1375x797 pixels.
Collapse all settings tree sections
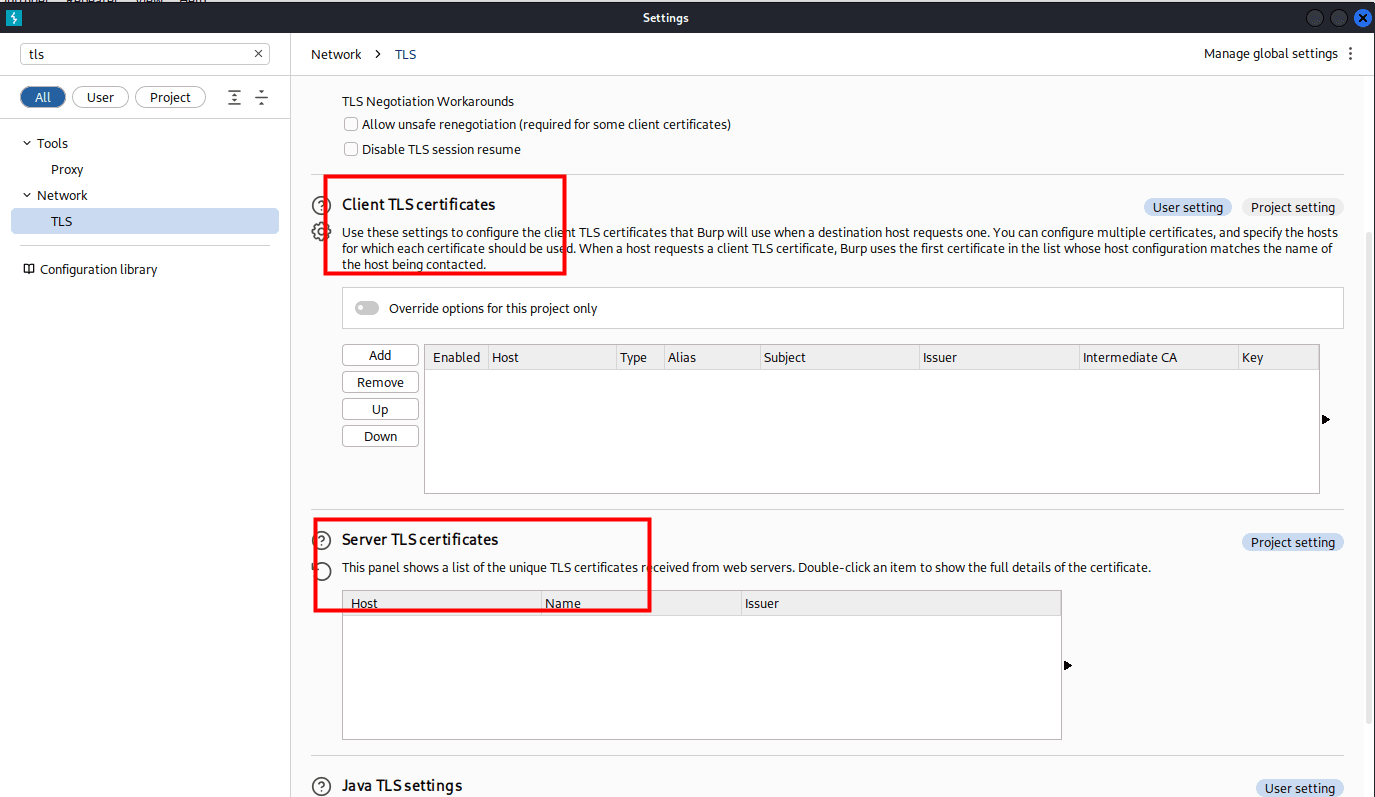coord(262,97)
